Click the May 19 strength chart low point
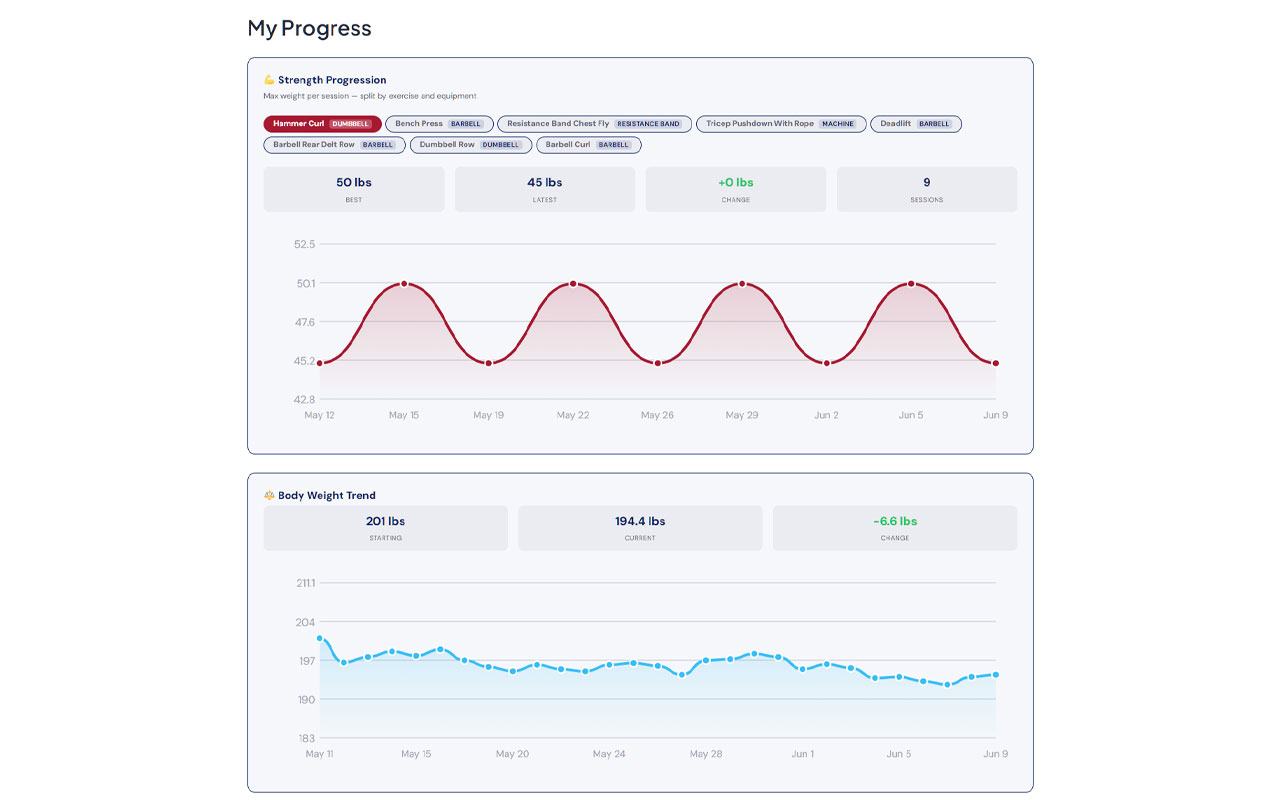This screenshot has height=800, width=1280. (489, 363)
